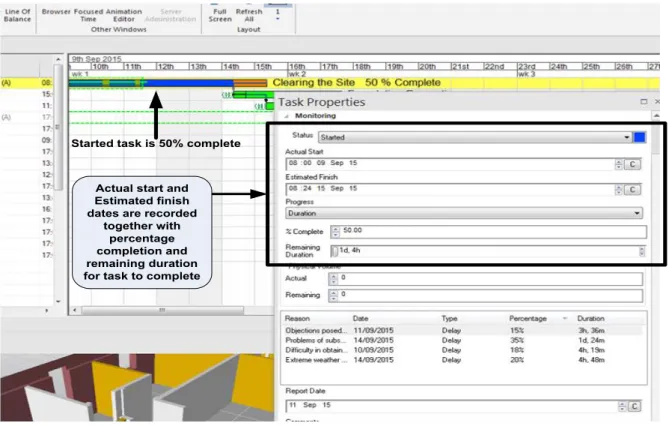Collapse the Monitoring section
Screen dimensions: 669x426
[287, 116]
